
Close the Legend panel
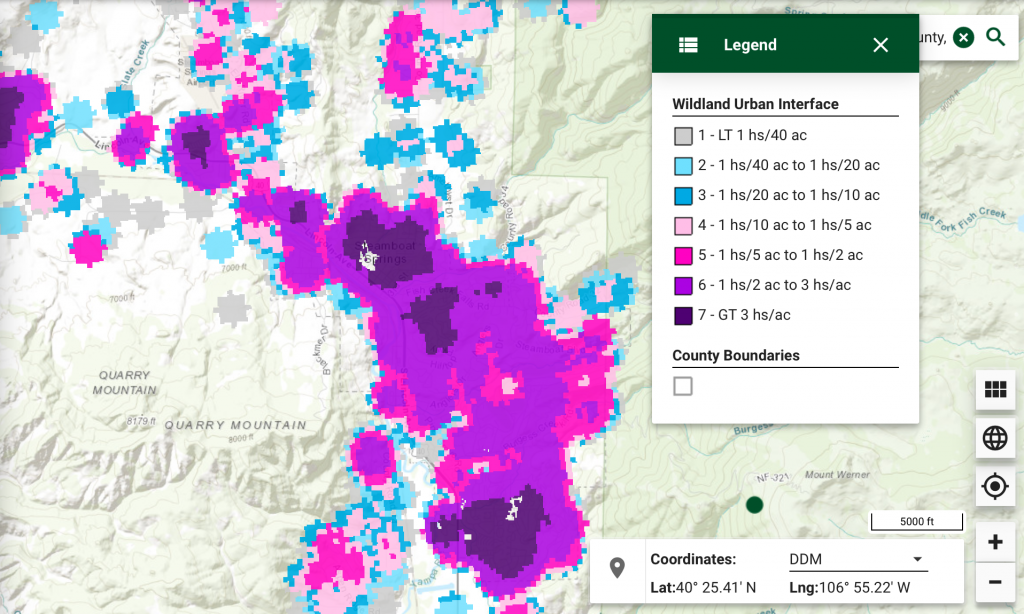[x=880, y=44]
